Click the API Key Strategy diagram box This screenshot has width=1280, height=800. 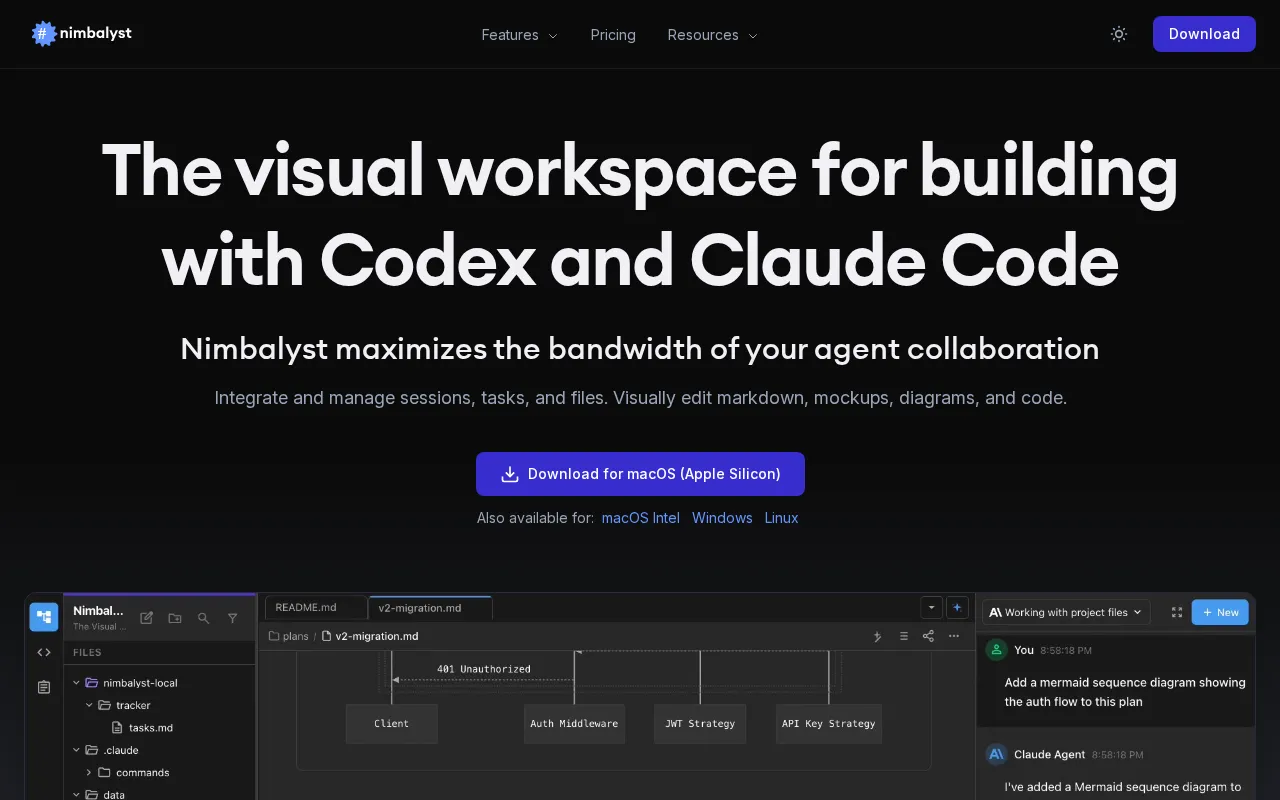[829, 724]
